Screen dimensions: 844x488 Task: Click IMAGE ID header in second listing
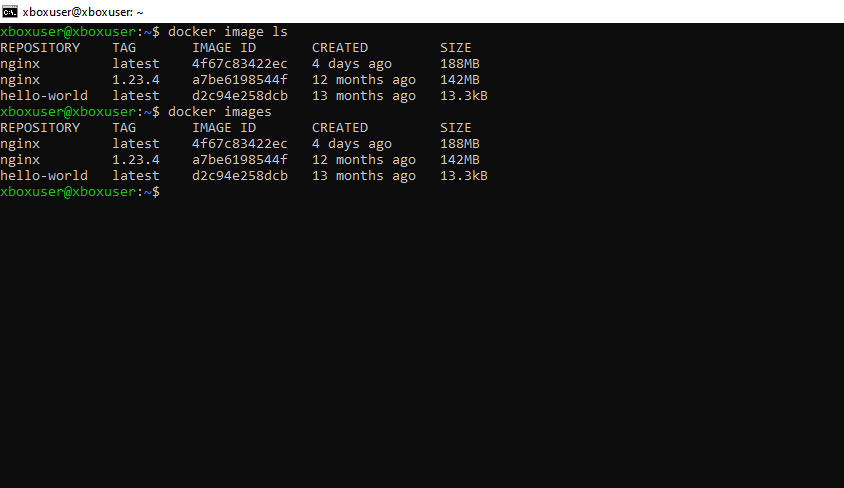(x=224, y=127)
